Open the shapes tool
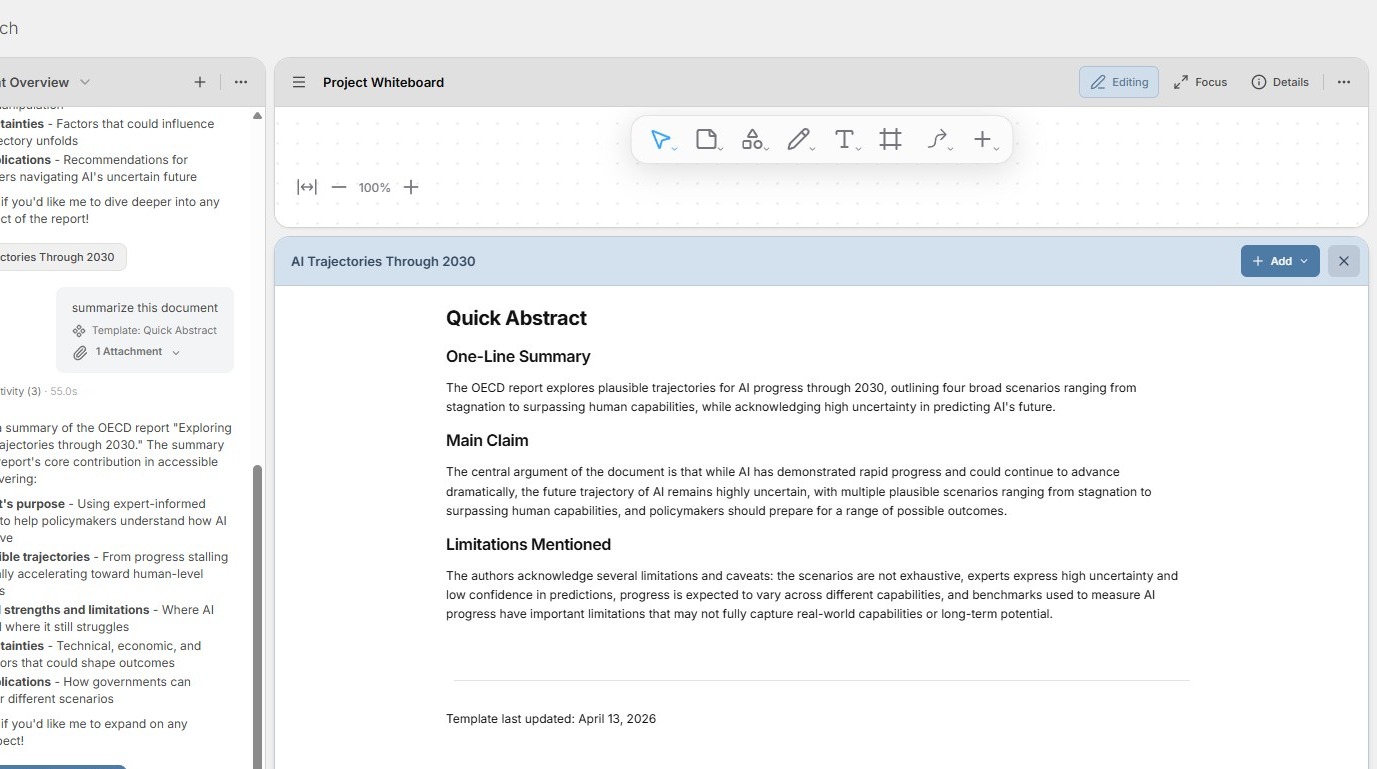The image size is (1377, 769). pos(751,140)
